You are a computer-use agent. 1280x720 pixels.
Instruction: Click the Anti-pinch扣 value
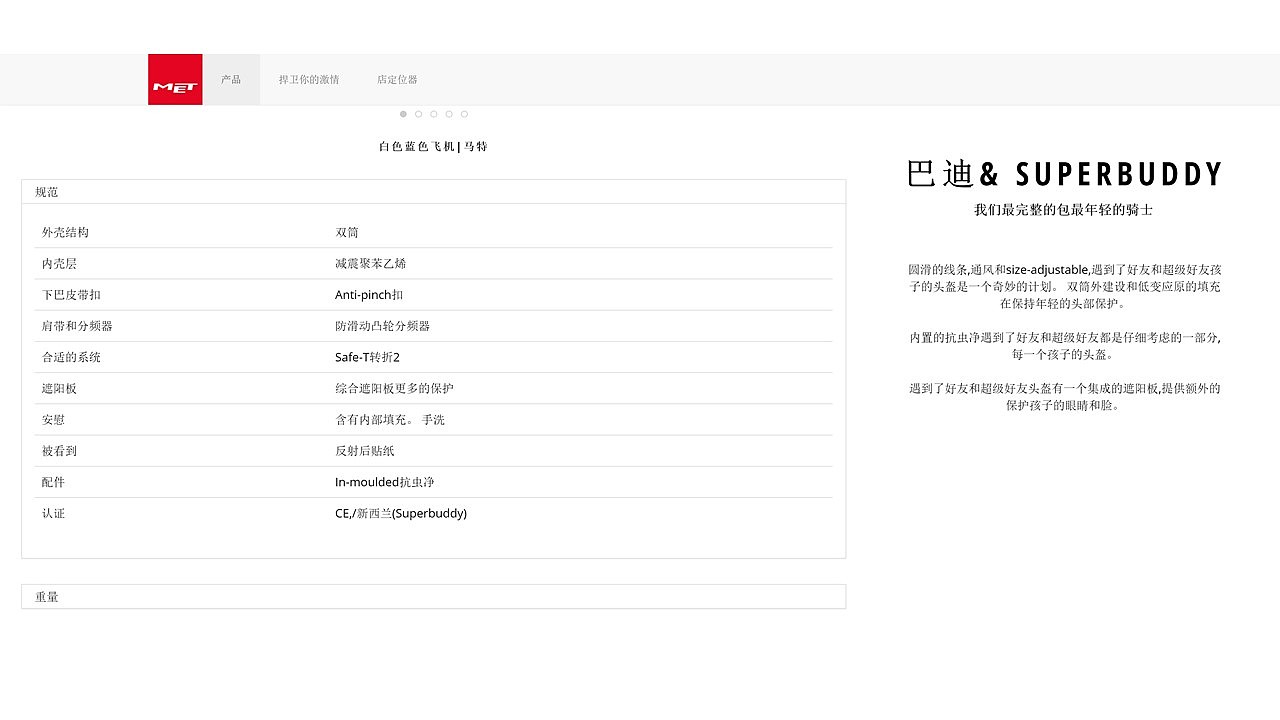[x=369, y=295]
